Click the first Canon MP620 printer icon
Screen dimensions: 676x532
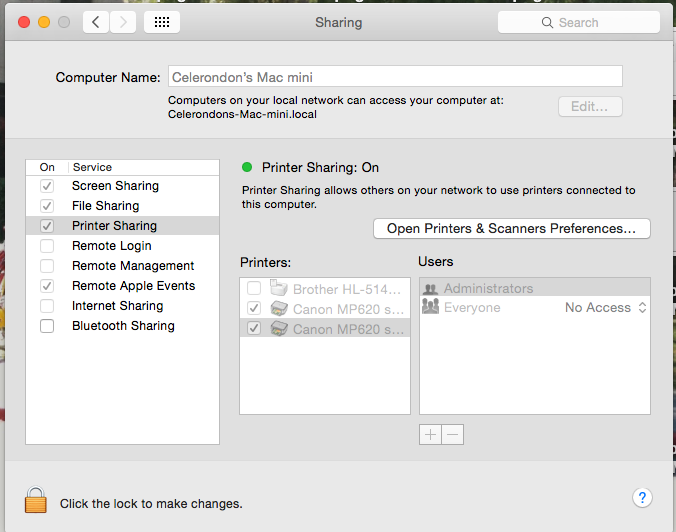pyautogui.click(x=279, y=309)
